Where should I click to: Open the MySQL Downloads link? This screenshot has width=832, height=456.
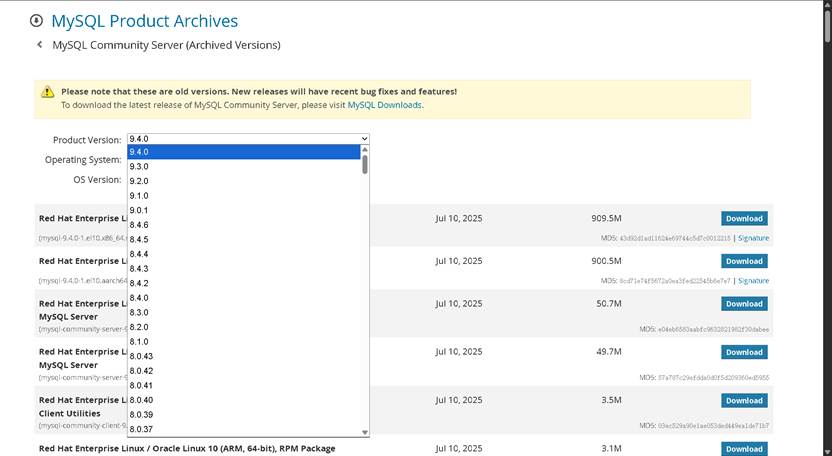[x=384, y=105]
